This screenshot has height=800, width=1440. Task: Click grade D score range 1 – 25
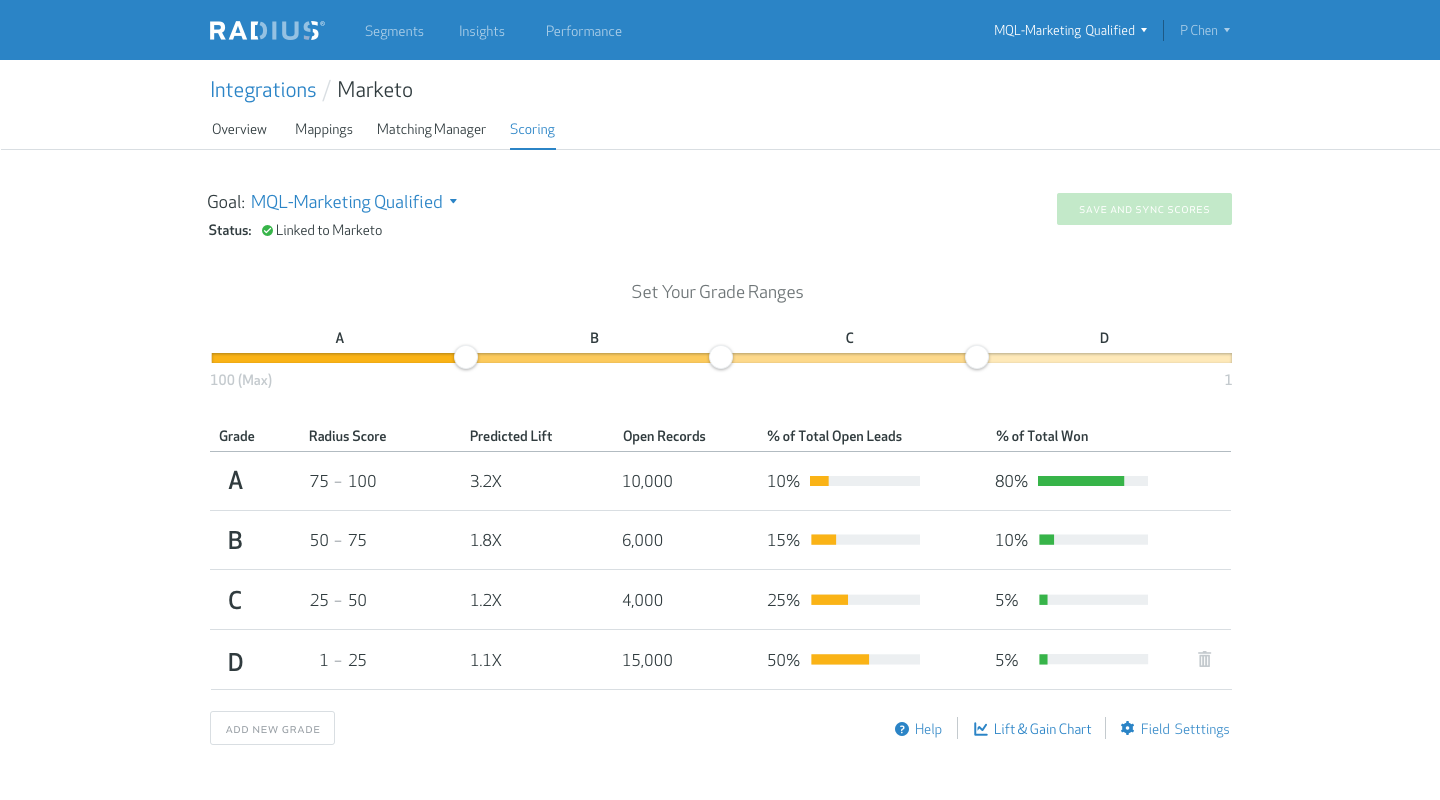(x=343, y=660)
